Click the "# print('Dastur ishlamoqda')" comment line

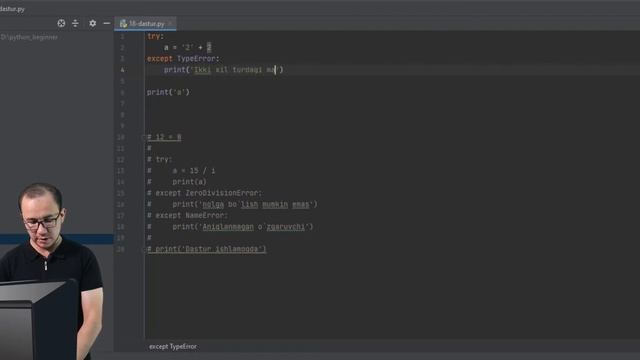(x=207, y=249)
